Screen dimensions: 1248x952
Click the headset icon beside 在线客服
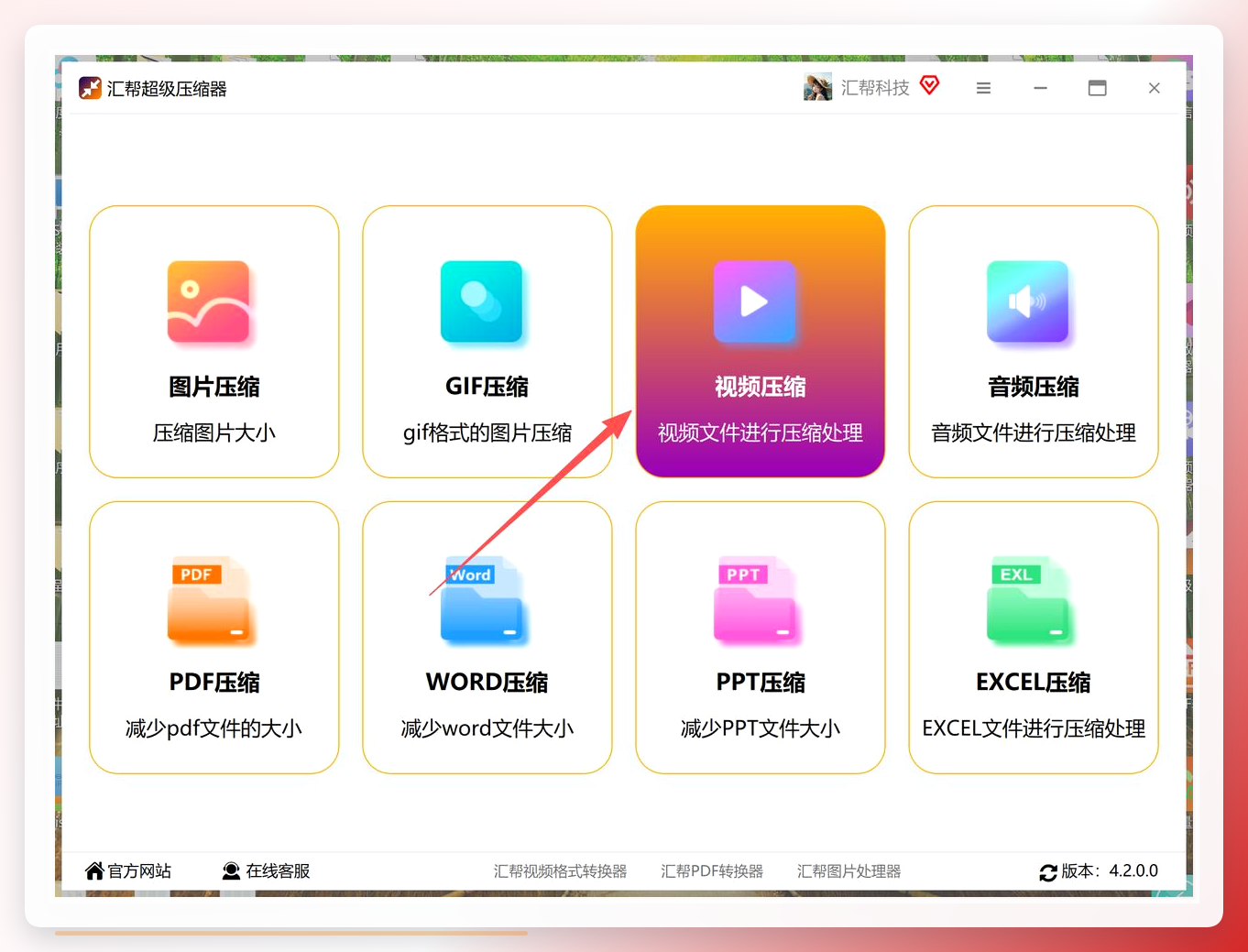click(232, 870)
